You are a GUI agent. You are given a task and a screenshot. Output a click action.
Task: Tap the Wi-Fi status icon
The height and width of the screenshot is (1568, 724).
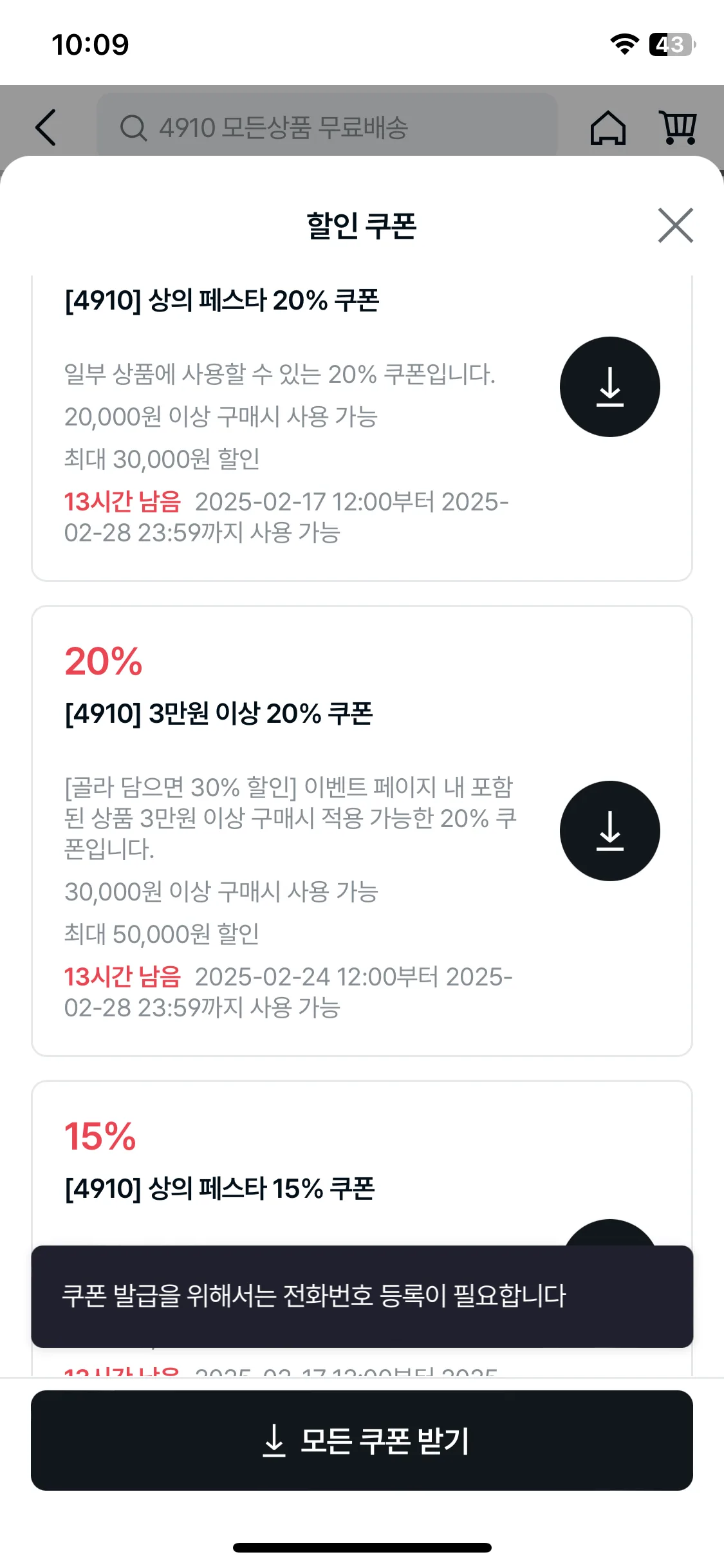[x=624, y=44]
